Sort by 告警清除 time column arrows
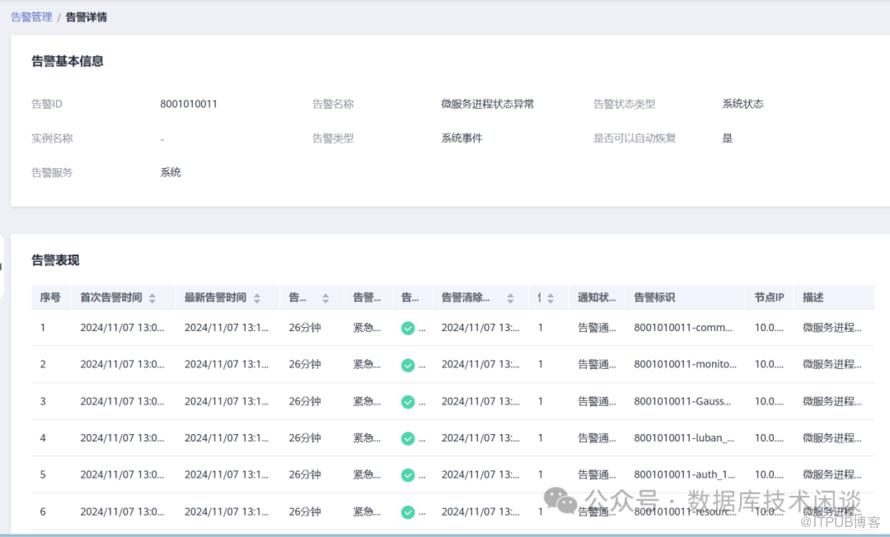Screen dimensions: 890x537 click(x=510, y=298)
